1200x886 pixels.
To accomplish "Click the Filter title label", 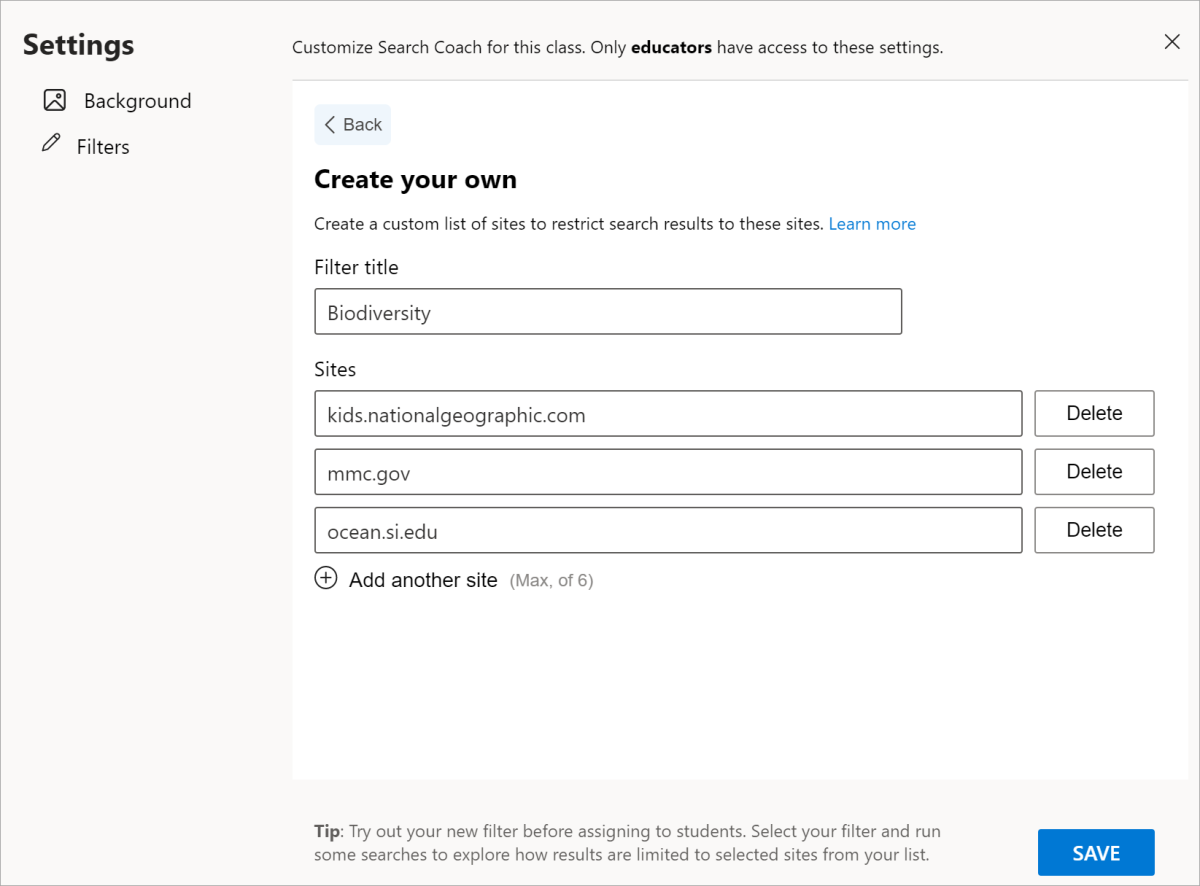I will tap(356, 267).
